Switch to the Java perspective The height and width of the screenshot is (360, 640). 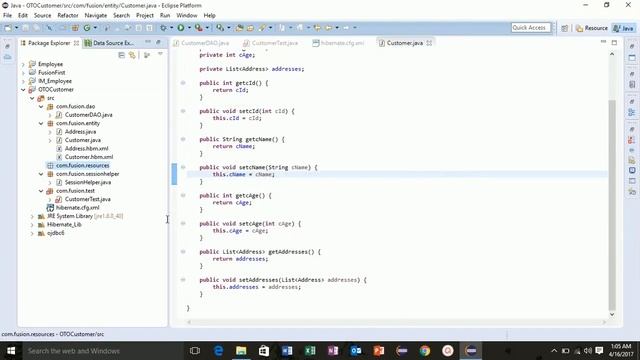[x=623, y=28]
